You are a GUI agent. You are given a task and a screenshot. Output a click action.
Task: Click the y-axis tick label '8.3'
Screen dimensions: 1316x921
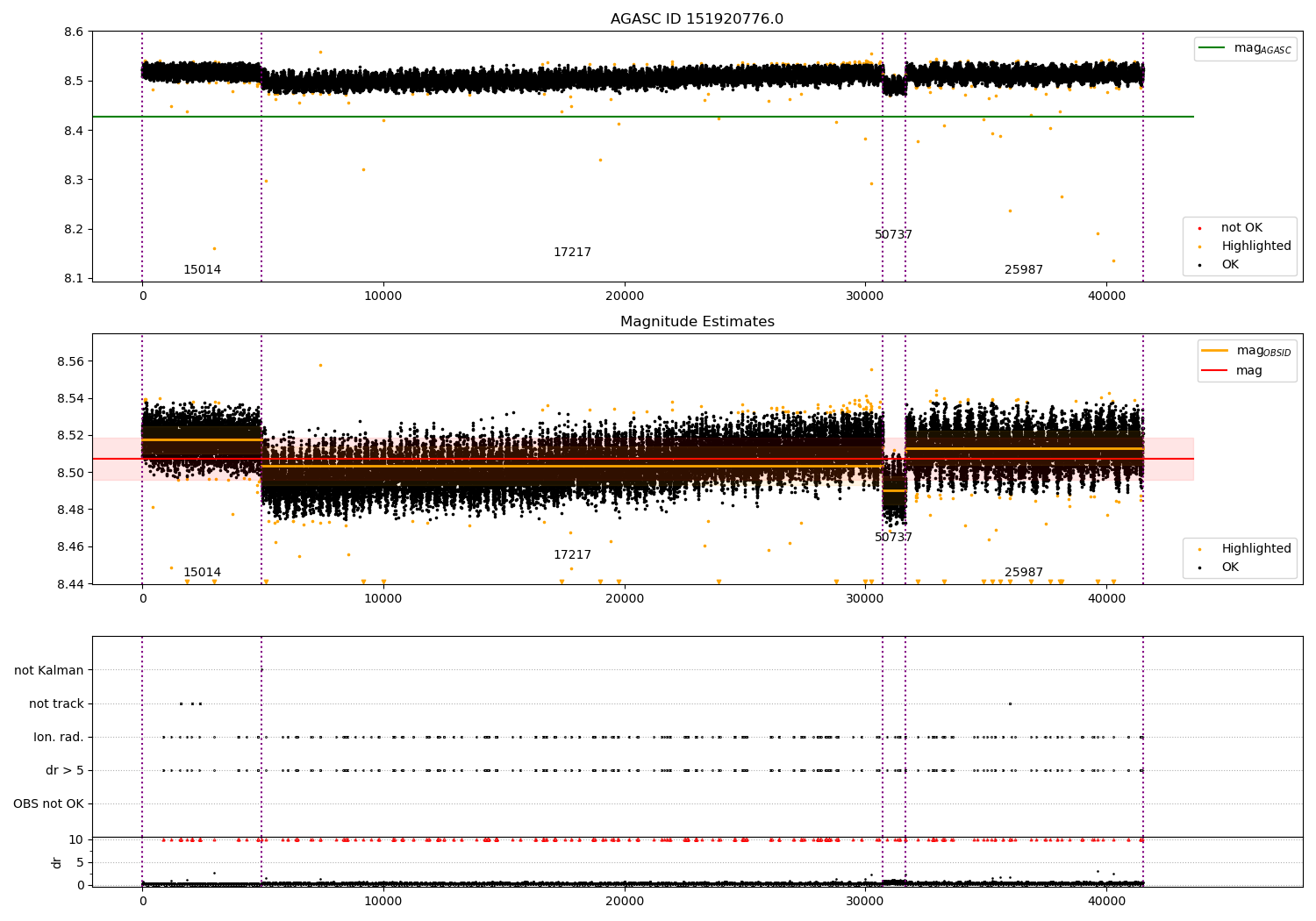(74, 181)
